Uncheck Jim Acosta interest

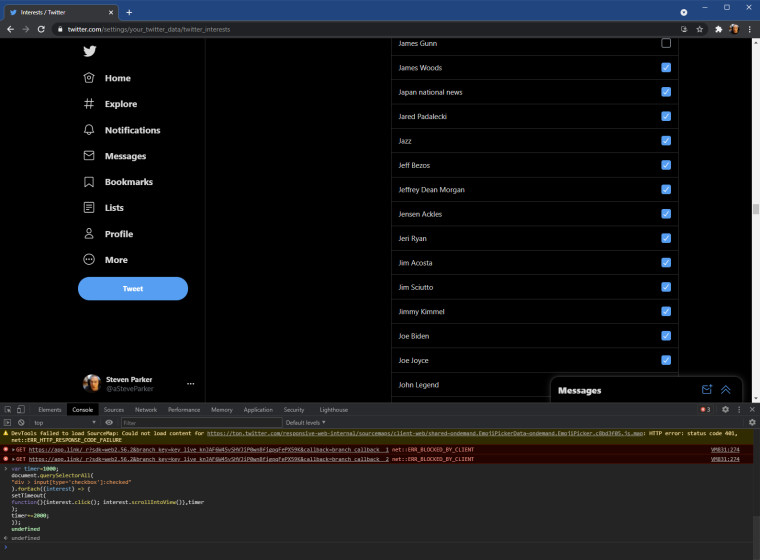(x=666, y=262)
